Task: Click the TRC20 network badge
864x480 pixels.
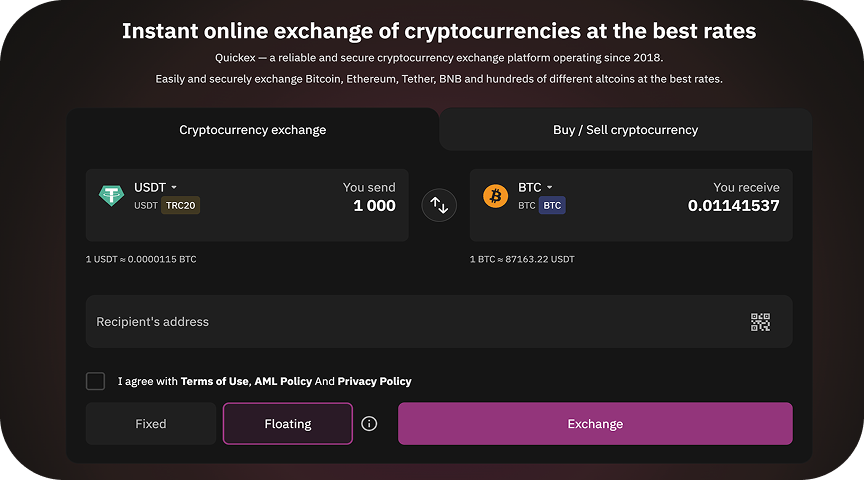Action: 181,205
